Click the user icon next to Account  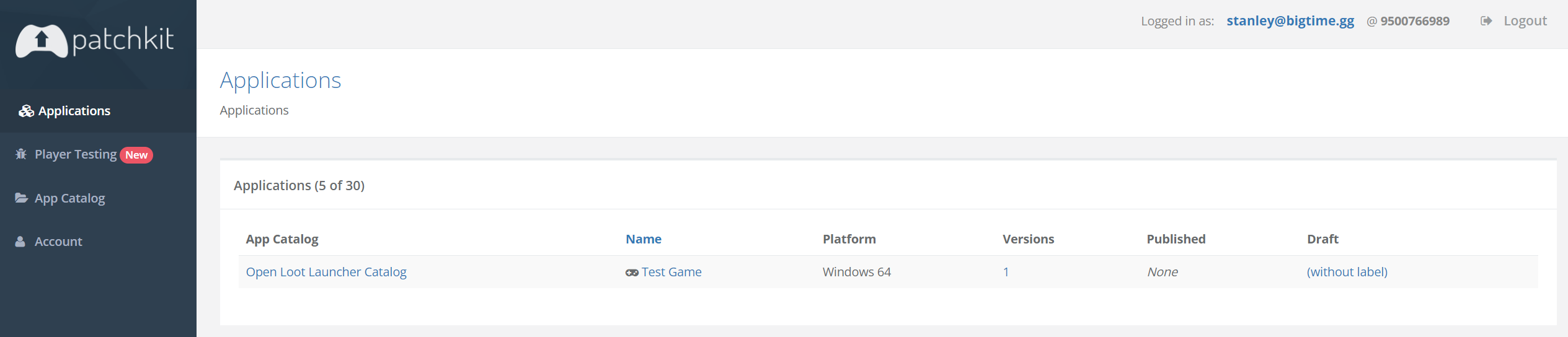[x=20, y=242]
